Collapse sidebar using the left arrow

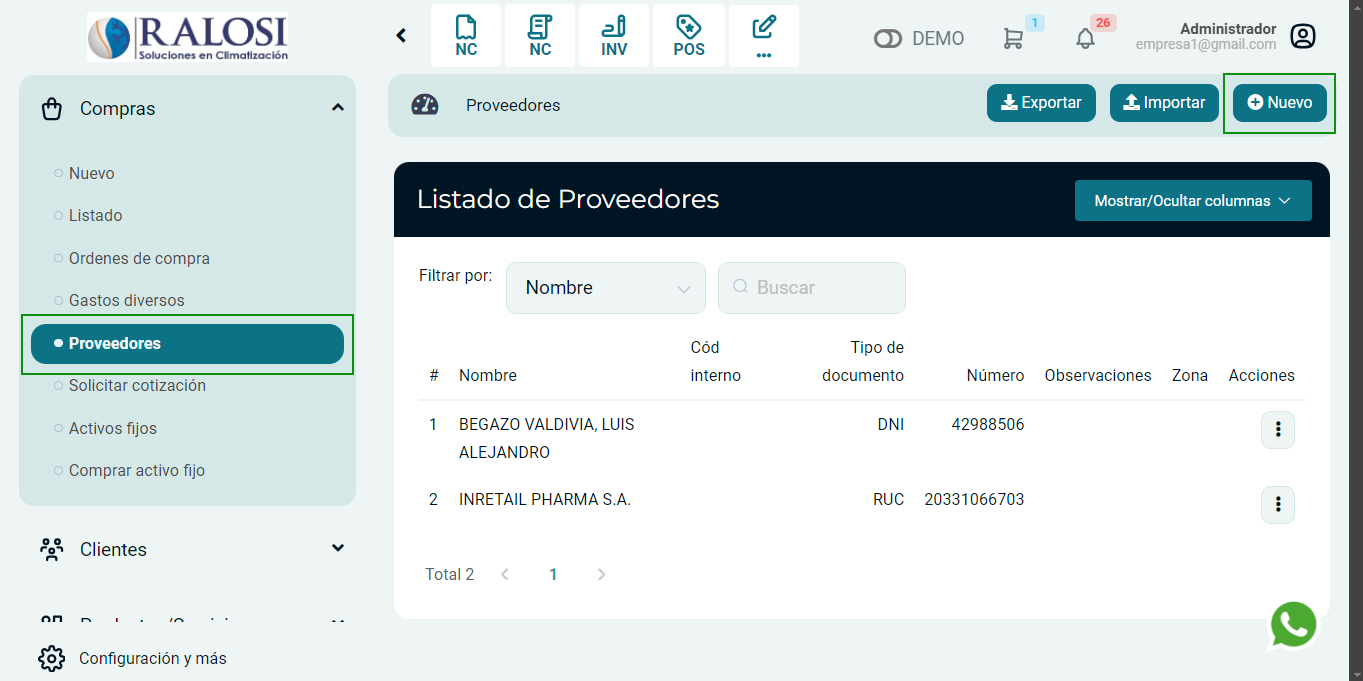click(x=401, y=36)
